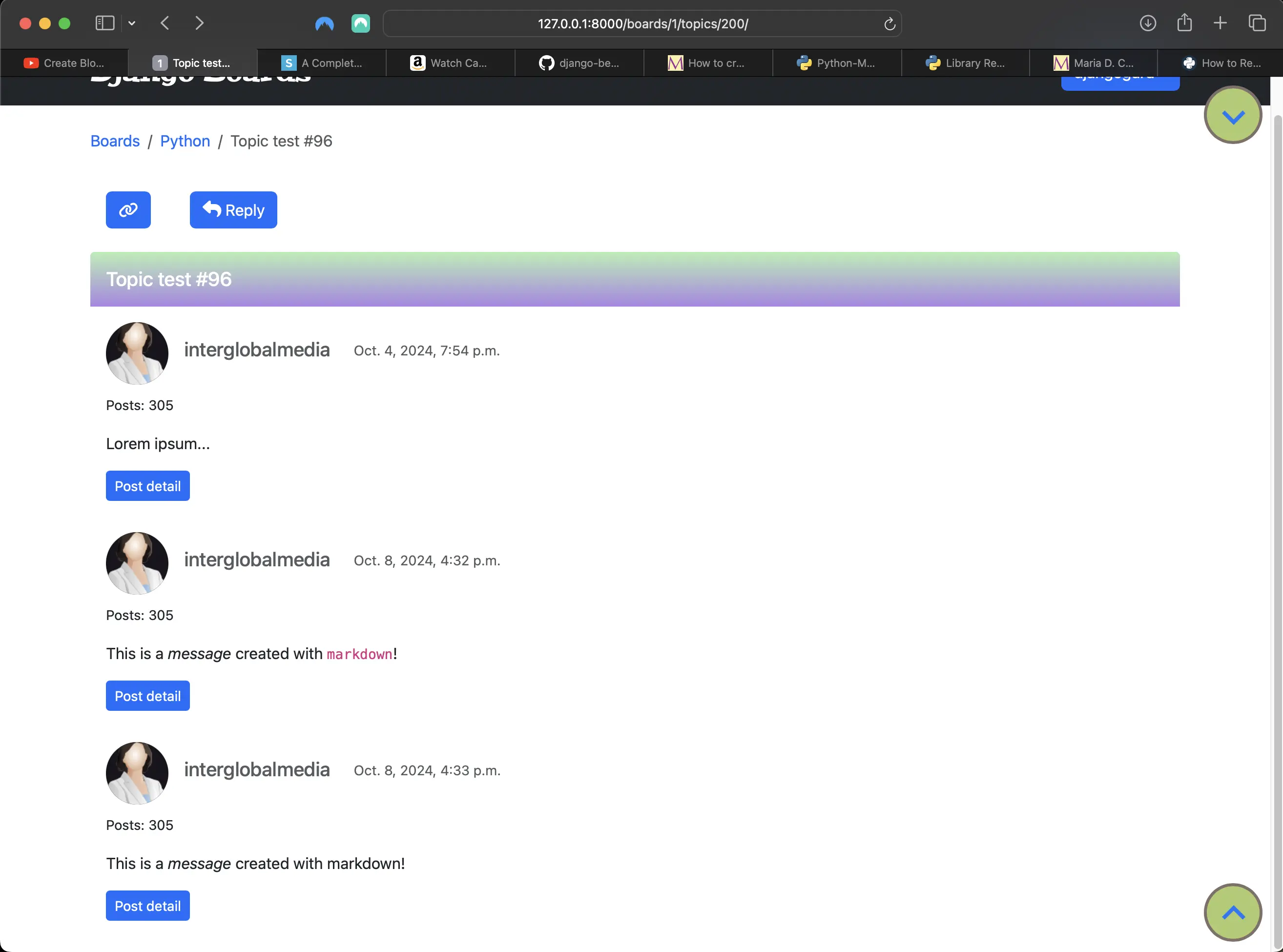Click the copy link chain icon button
The width and height of the screenshot is (1283, 952).
tap(128, 210)
